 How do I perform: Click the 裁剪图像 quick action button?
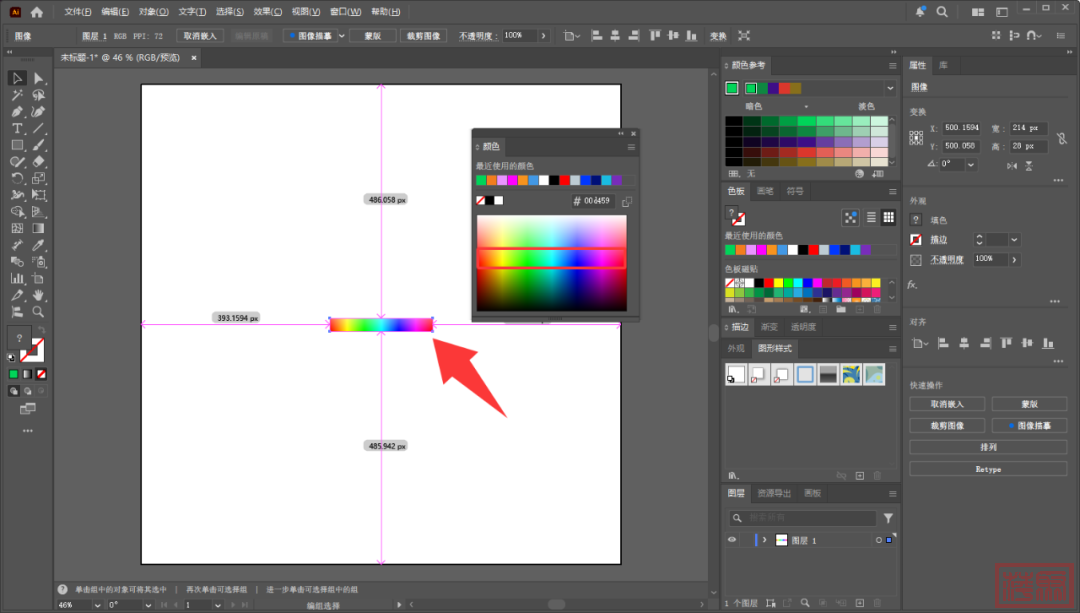(x=946, y=425)
